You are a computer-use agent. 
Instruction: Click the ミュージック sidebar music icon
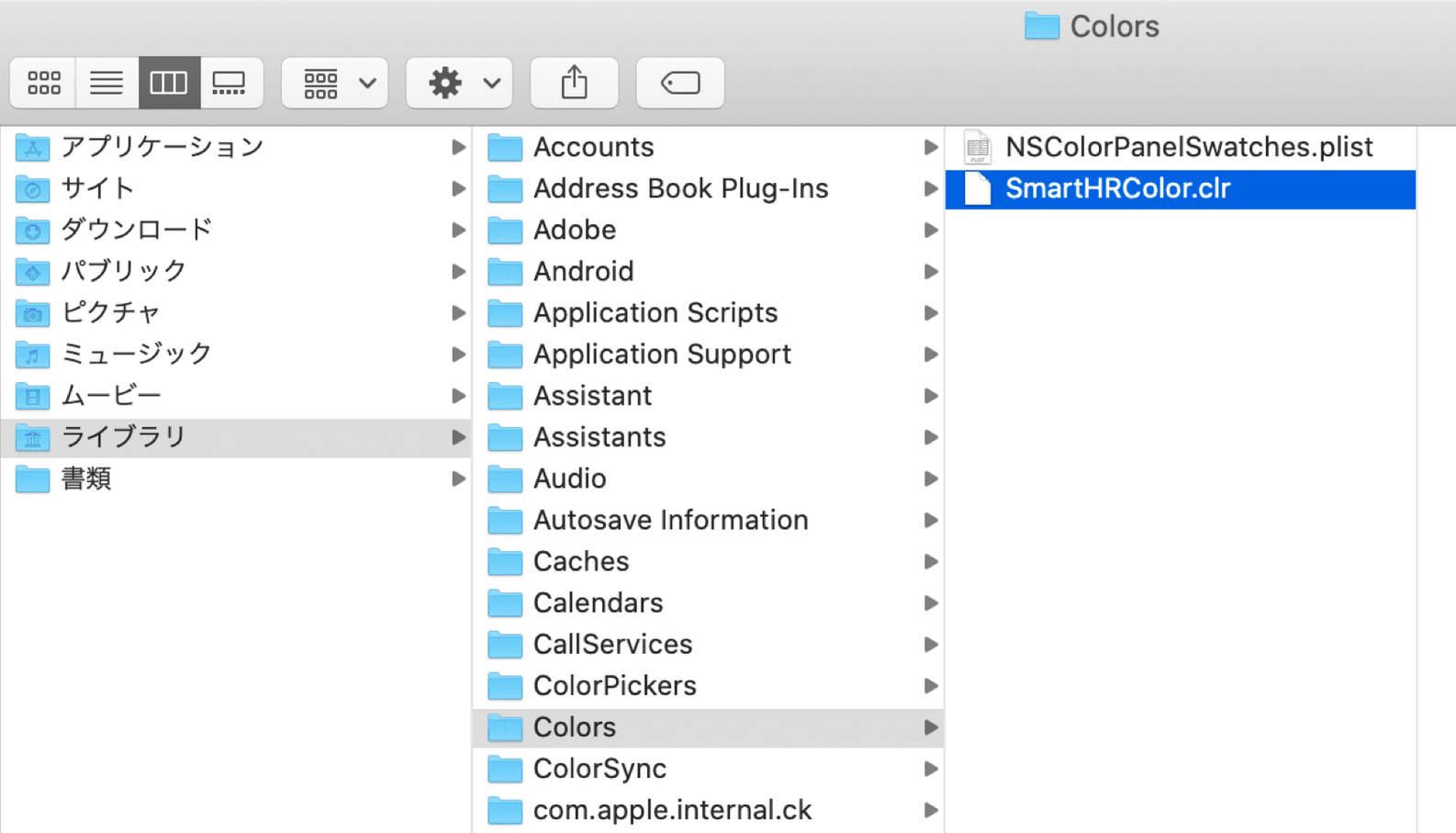[x=32, y=354]
